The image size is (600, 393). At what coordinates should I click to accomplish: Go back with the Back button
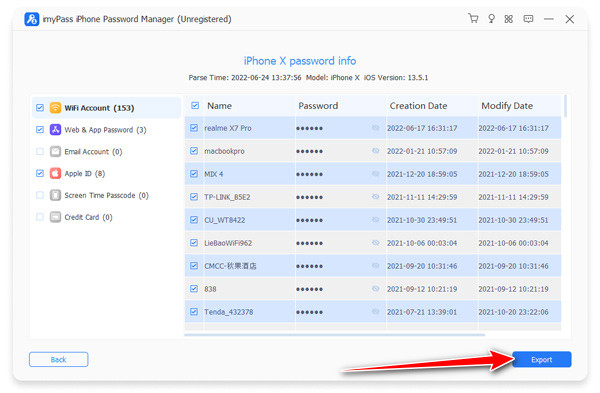59,359
